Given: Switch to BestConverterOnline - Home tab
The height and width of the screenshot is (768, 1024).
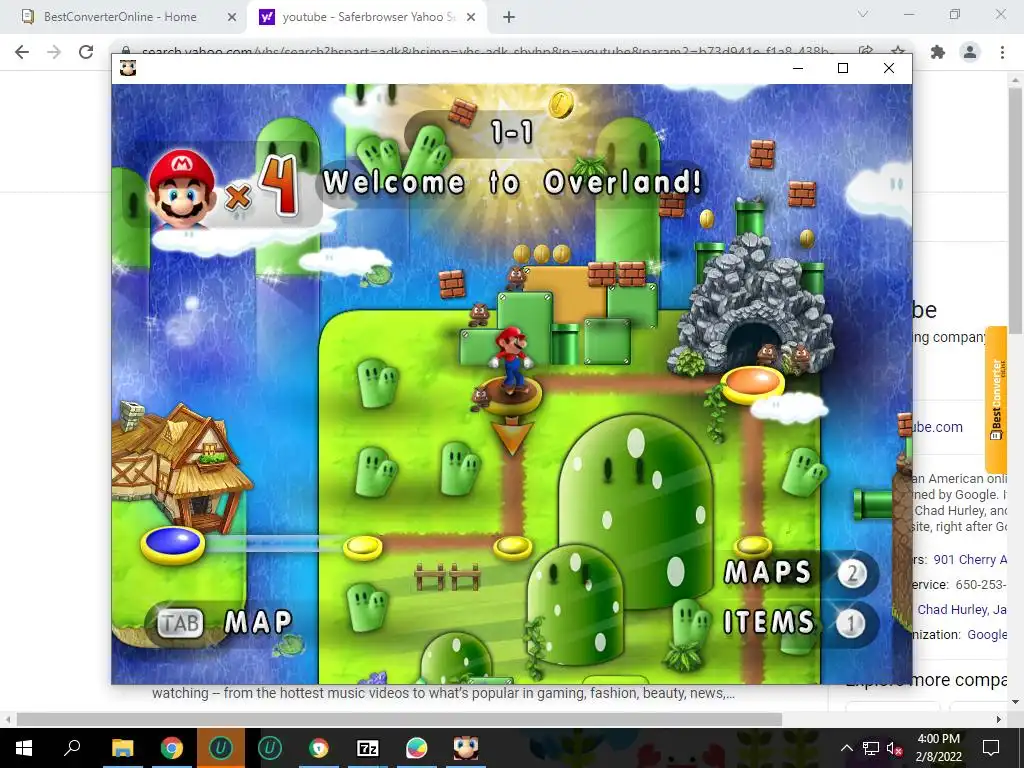Looking at the screenshot, I should pos(120,17).
